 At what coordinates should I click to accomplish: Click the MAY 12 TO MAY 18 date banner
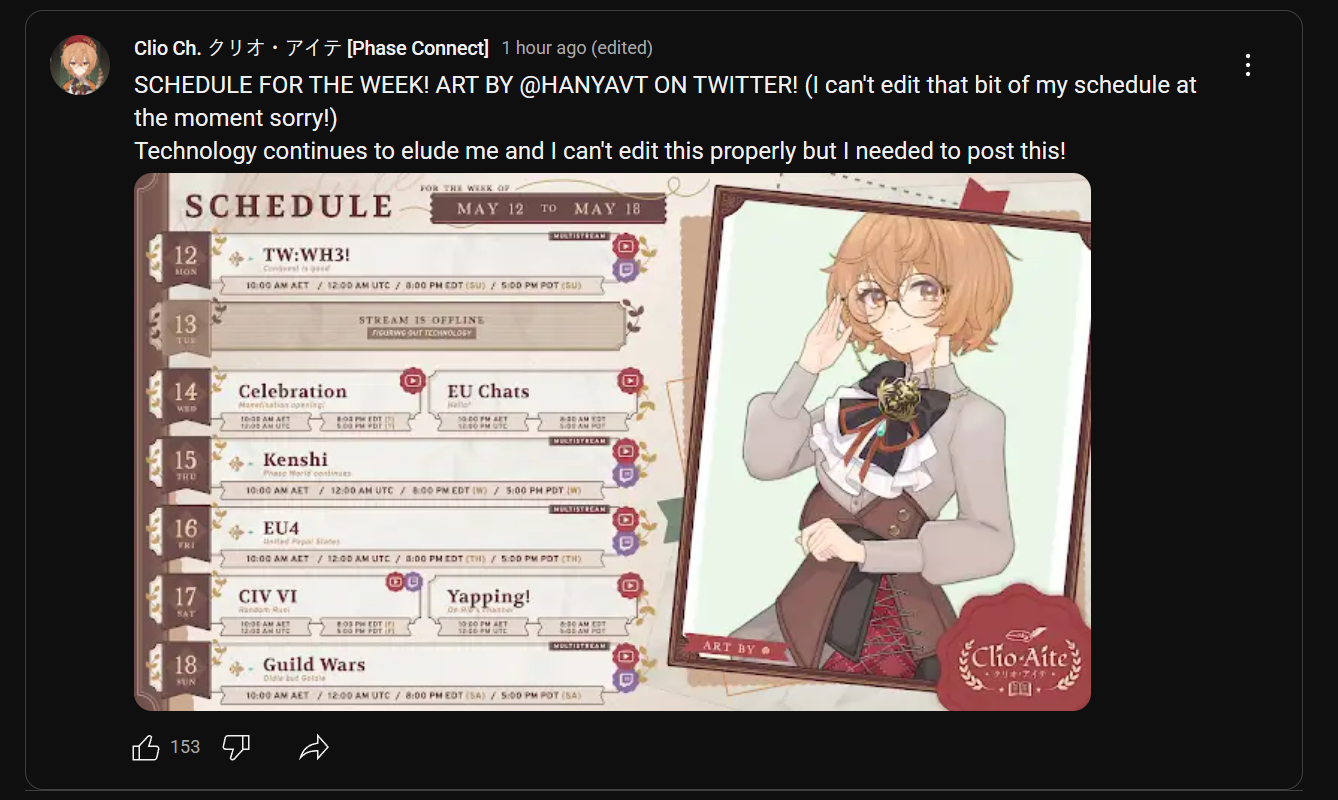[547, 208]
